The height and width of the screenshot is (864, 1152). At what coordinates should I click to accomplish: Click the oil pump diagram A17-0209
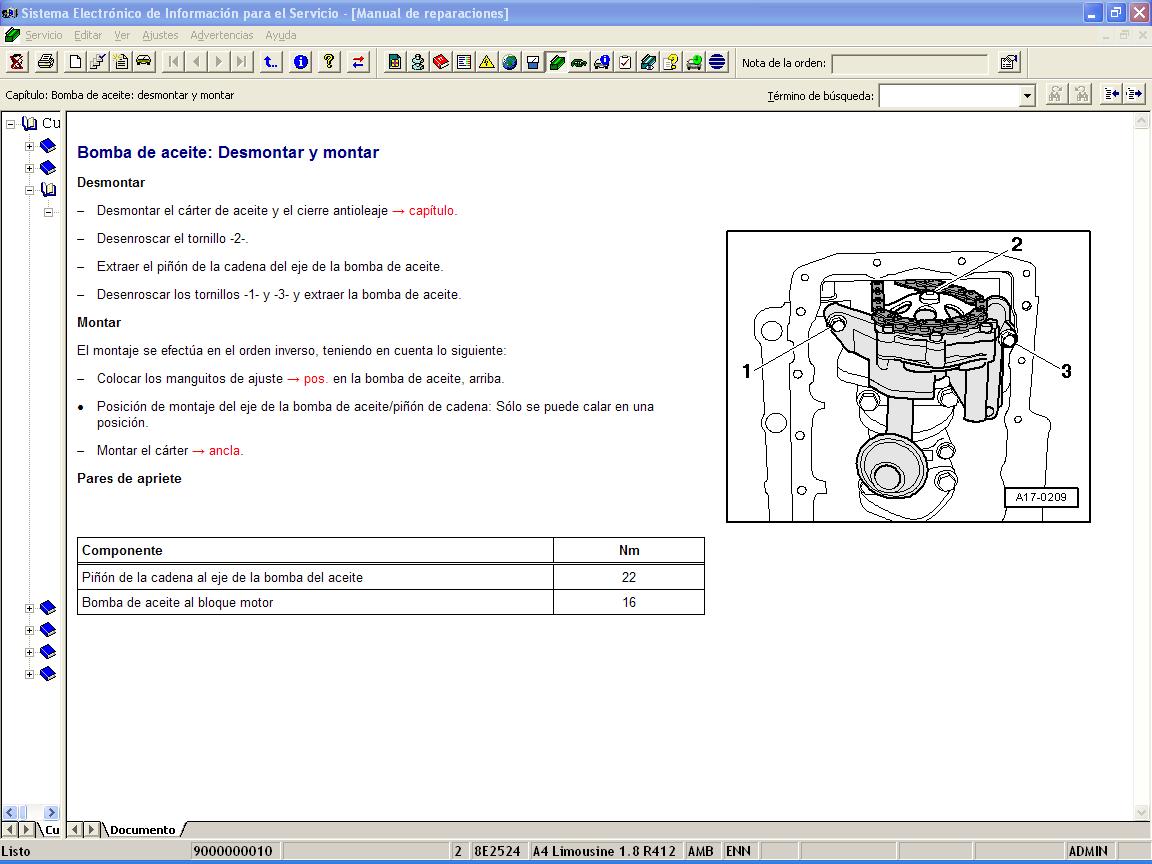(x=908, y=377)
